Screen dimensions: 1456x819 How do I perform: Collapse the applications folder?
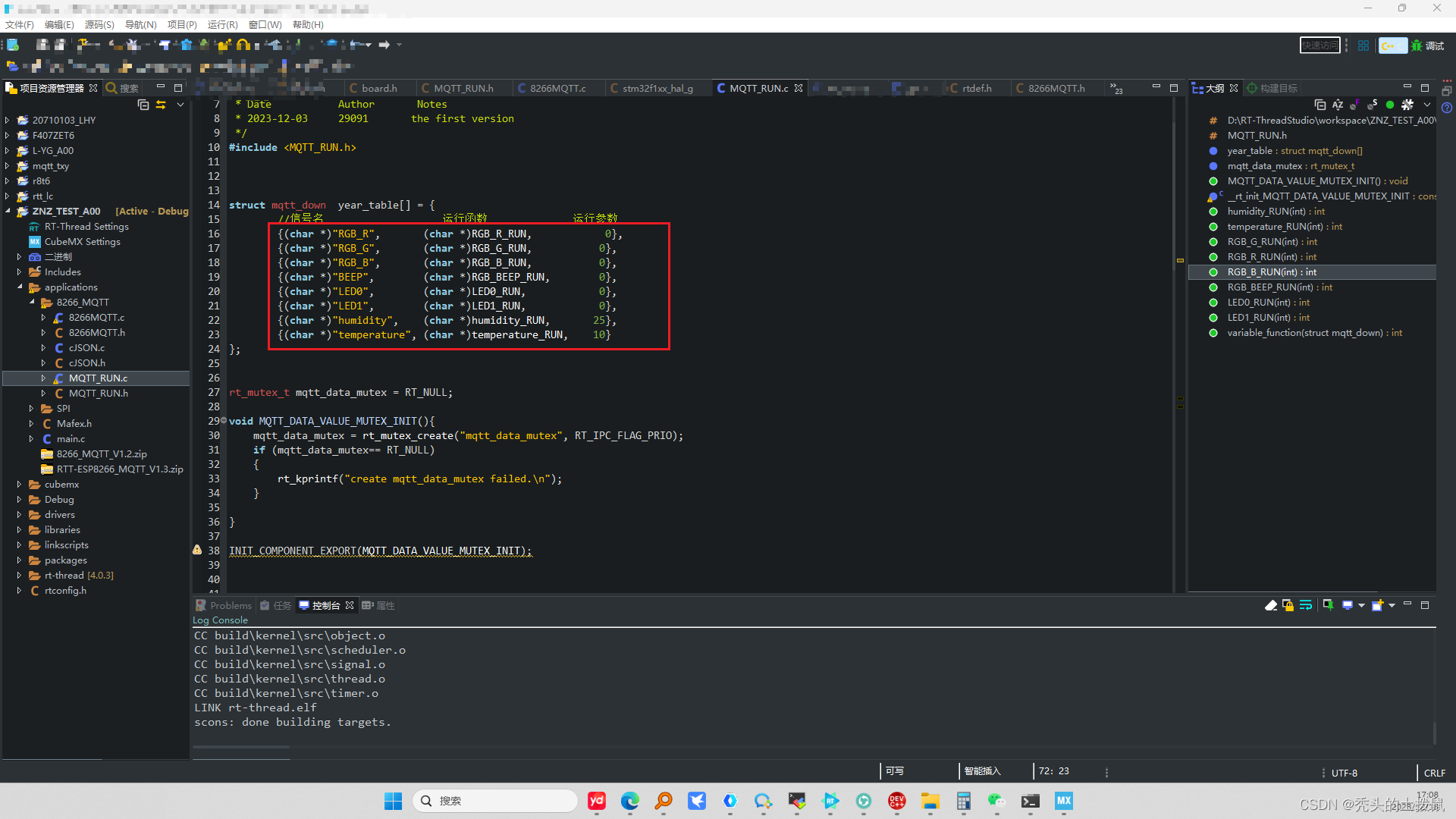[20, 287]
